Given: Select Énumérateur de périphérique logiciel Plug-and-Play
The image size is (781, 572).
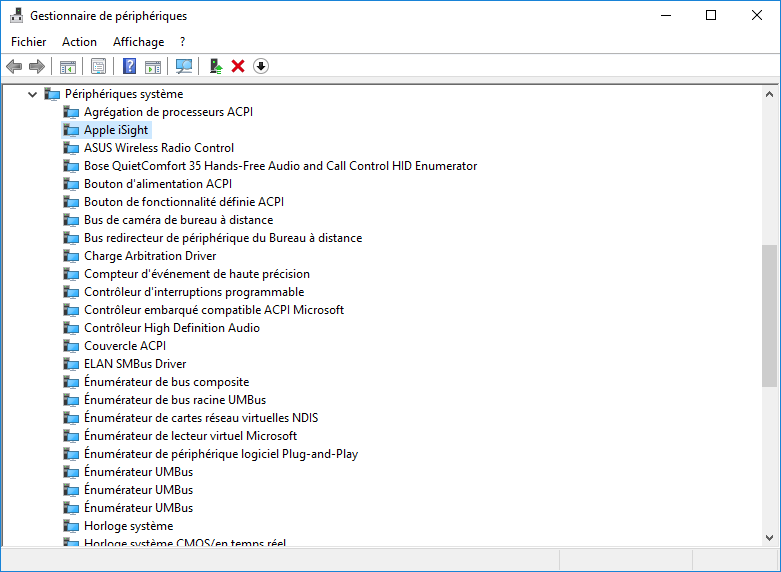Looking at the screenshot, I should (221, 454).
